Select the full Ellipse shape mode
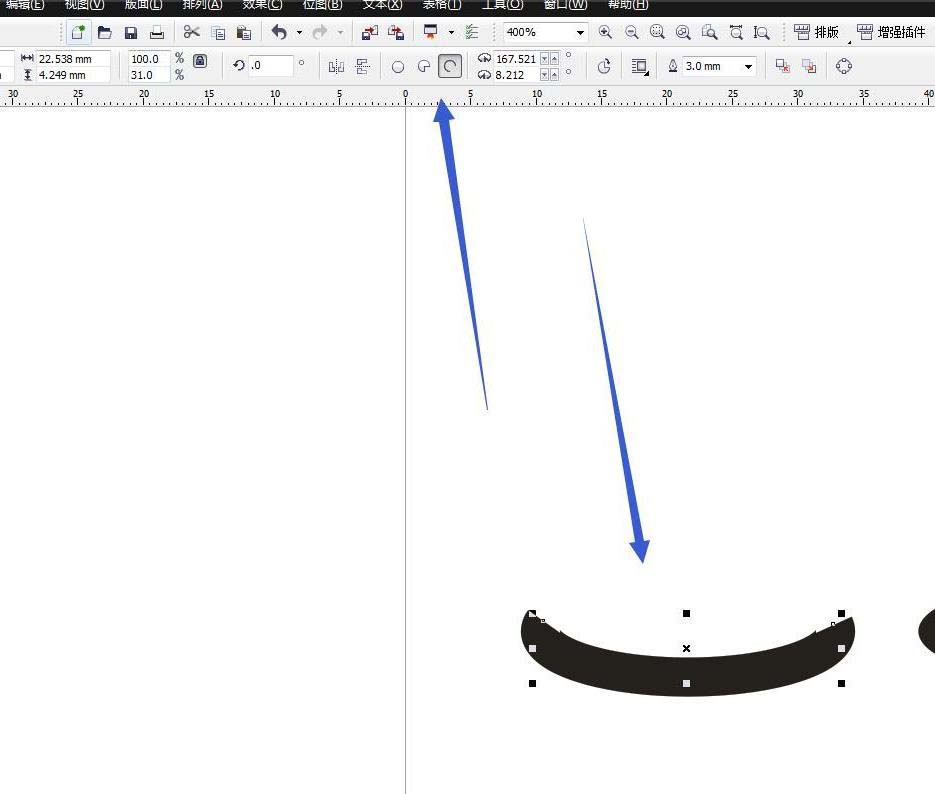The width and height of the screenshot is (935, 794). [x=398, y=67]
